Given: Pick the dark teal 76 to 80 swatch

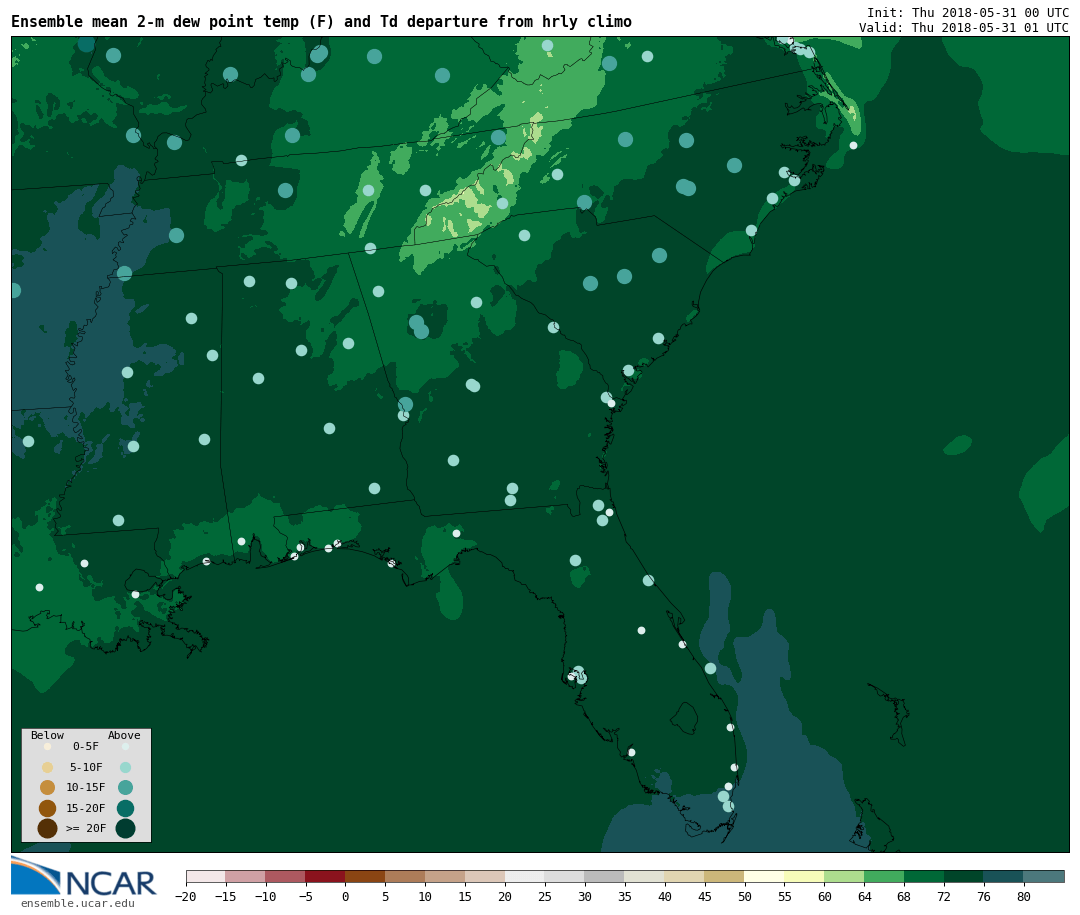Looking at the screenshot, I should [x=1005, y=876].
